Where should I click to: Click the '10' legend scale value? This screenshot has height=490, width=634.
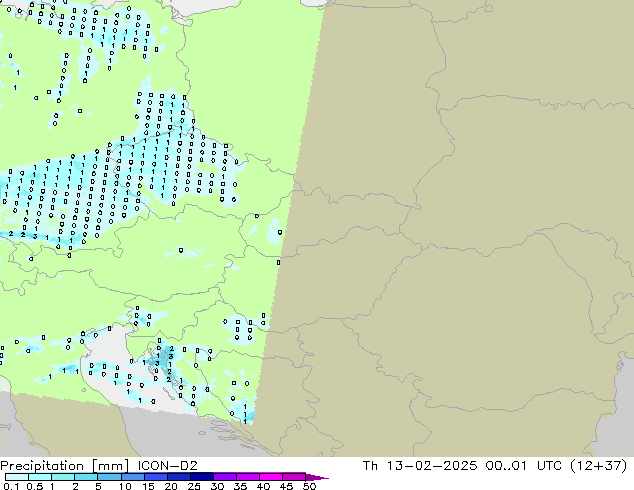click(x=125, y=486)
